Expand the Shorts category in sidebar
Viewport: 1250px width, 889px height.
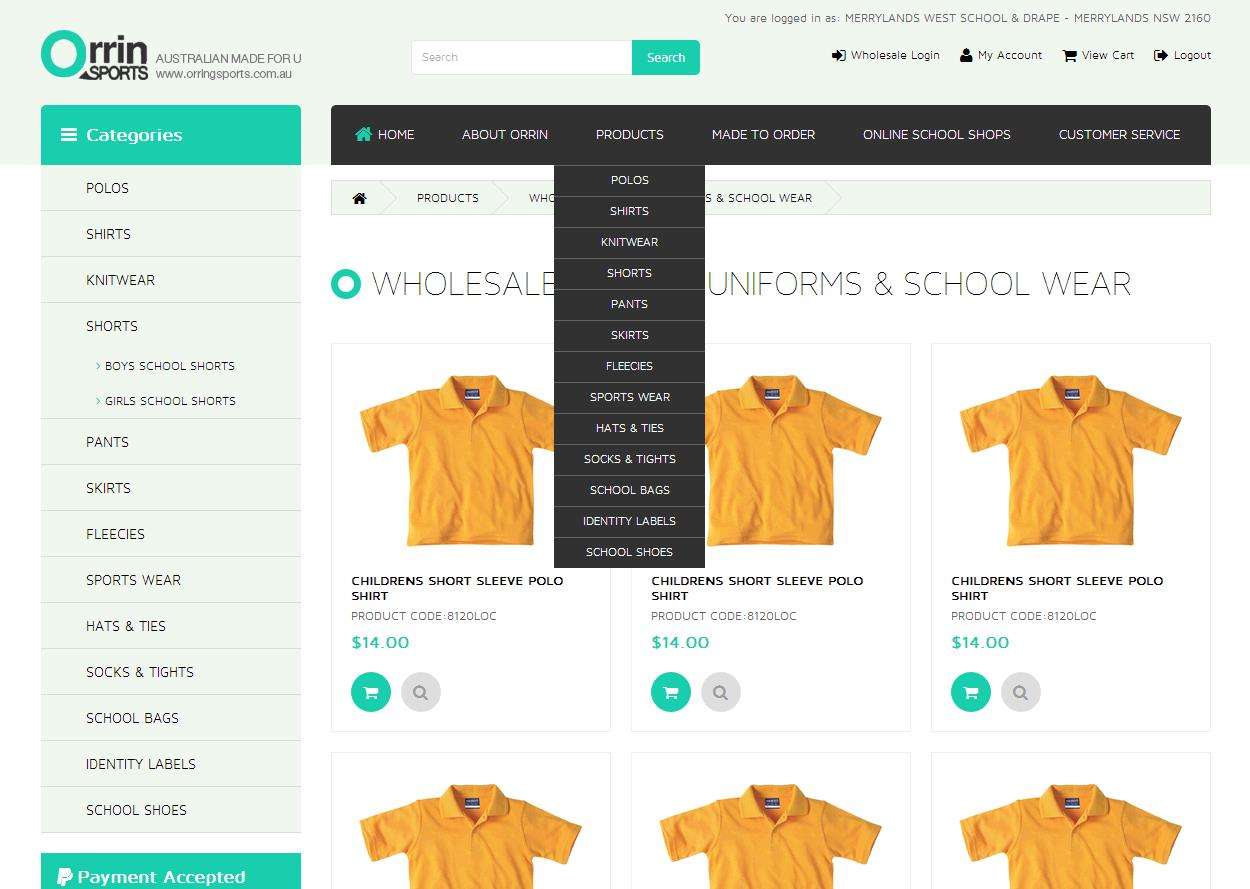[x=112, y=326]
